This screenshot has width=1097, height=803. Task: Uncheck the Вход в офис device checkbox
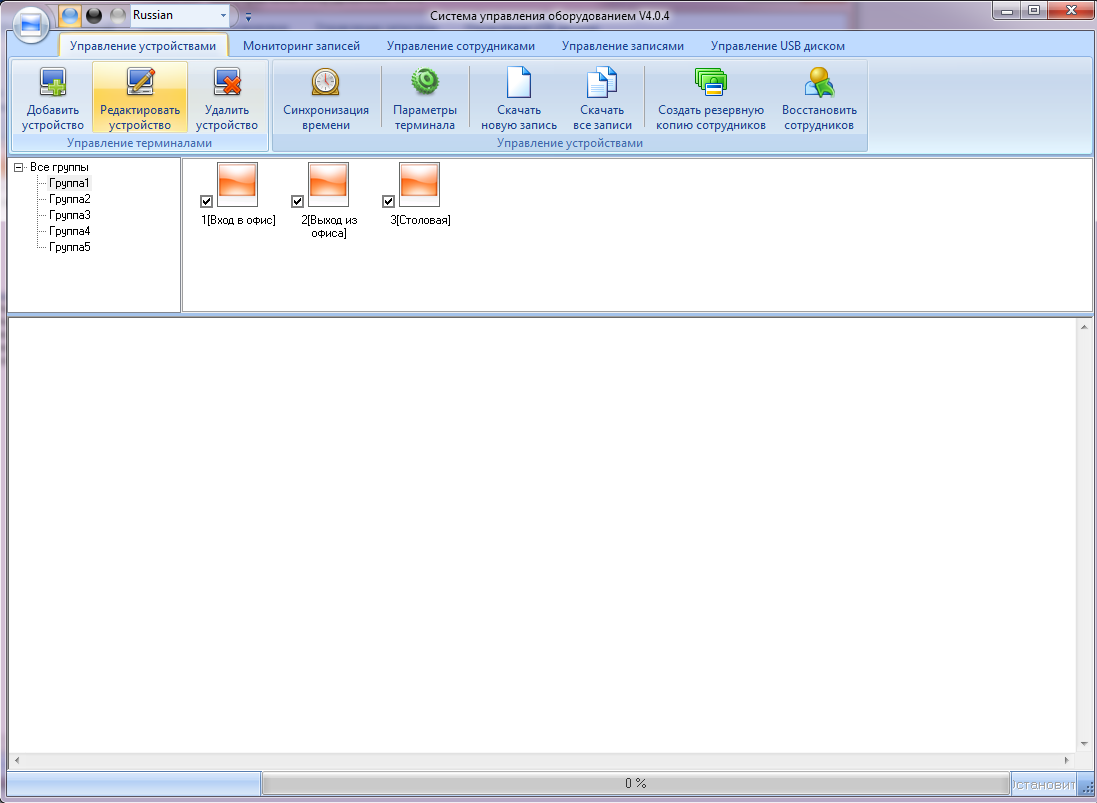point(206,201)
